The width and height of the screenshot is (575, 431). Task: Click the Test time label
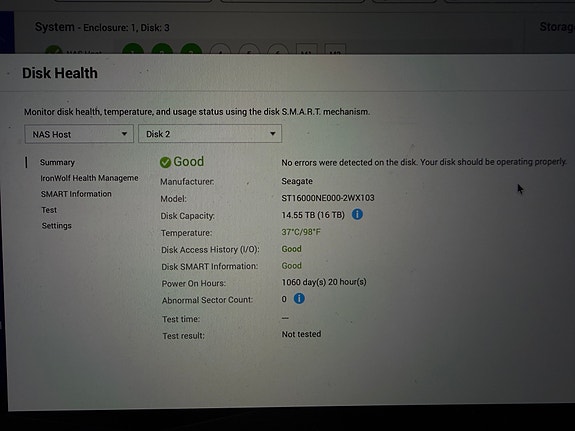[x=181, y=319]
